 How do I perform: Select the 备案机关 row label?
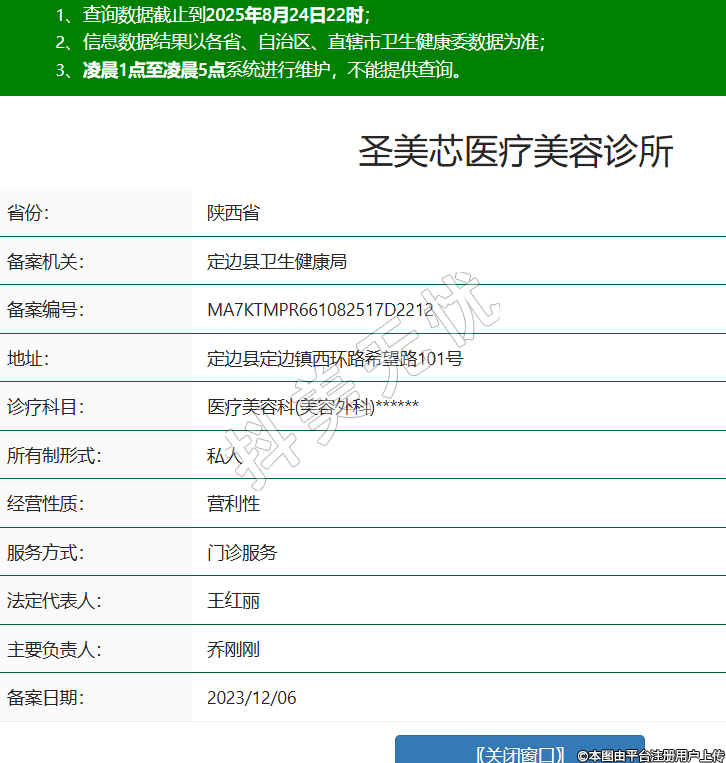[x=46, y=262]
